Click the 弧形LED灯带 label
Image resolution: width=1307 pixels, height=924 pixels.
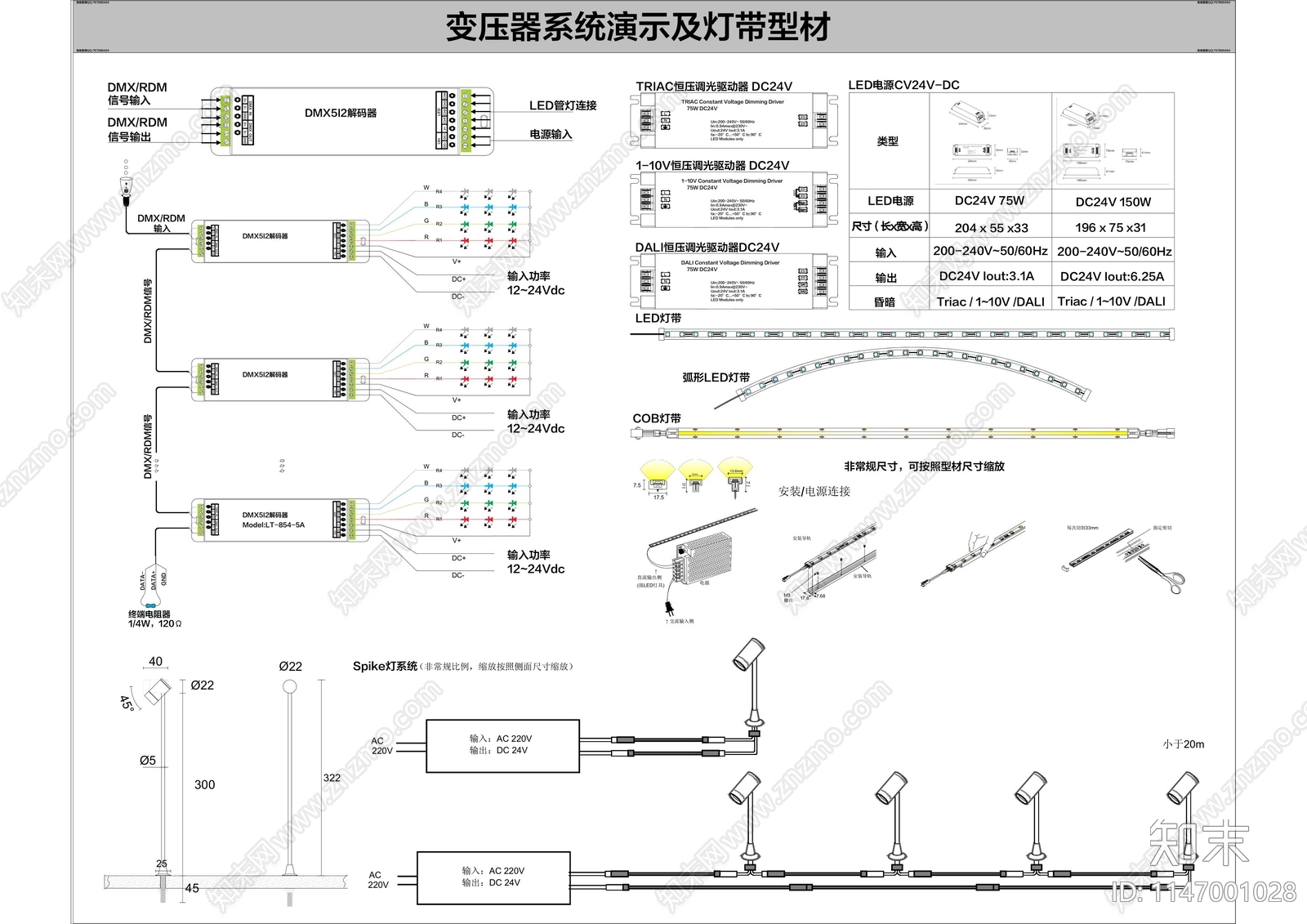click(716, 377)
